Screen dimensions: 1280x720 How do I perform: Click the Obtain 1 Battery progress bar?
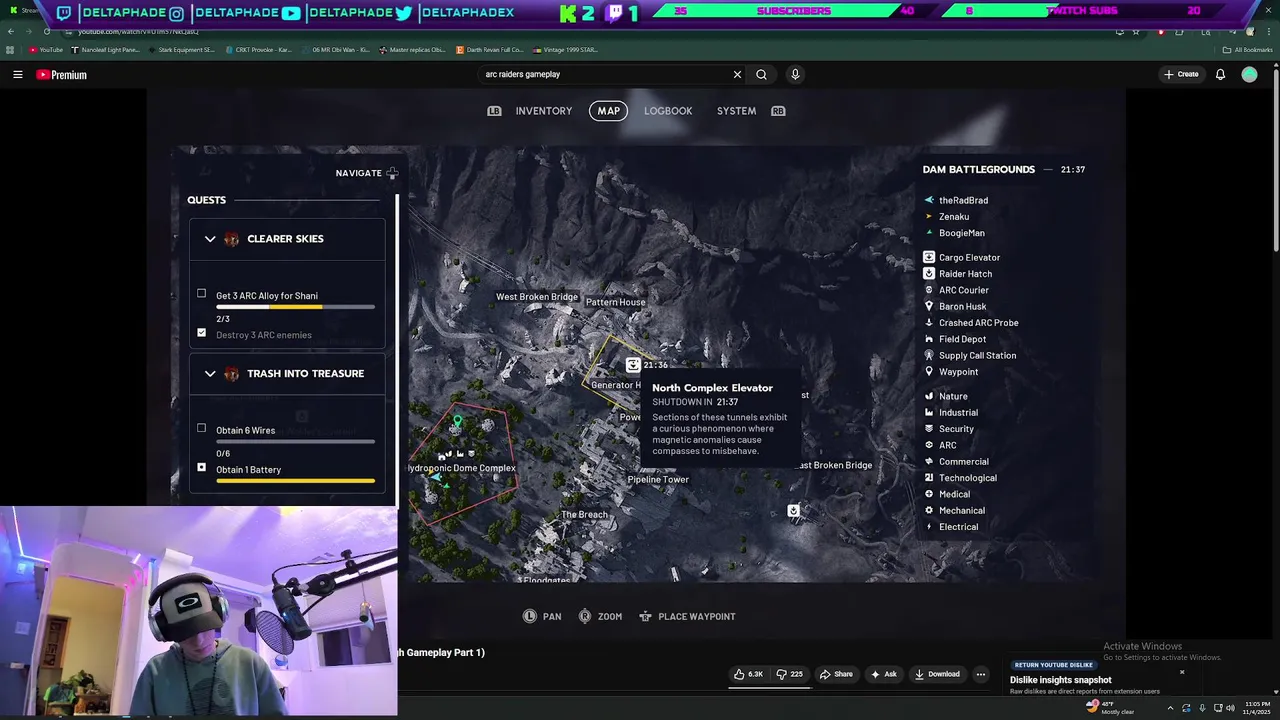tap(296, 481)
